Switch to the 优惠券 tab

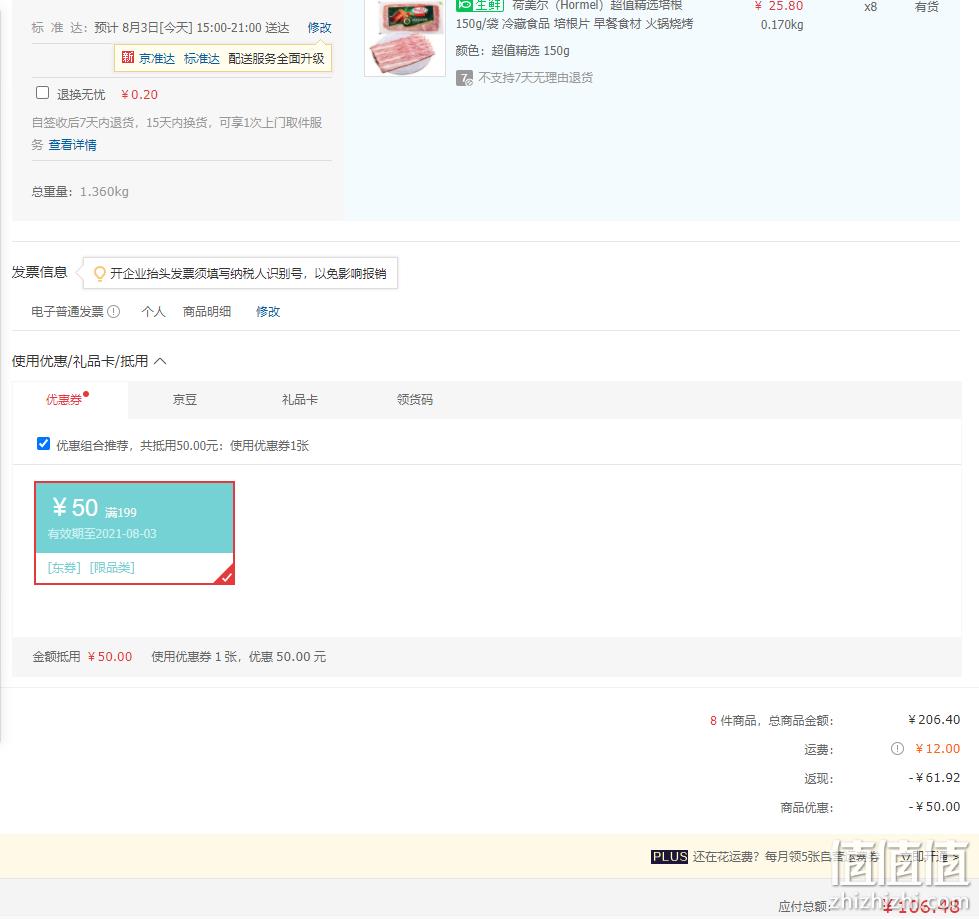pos(64,400)
